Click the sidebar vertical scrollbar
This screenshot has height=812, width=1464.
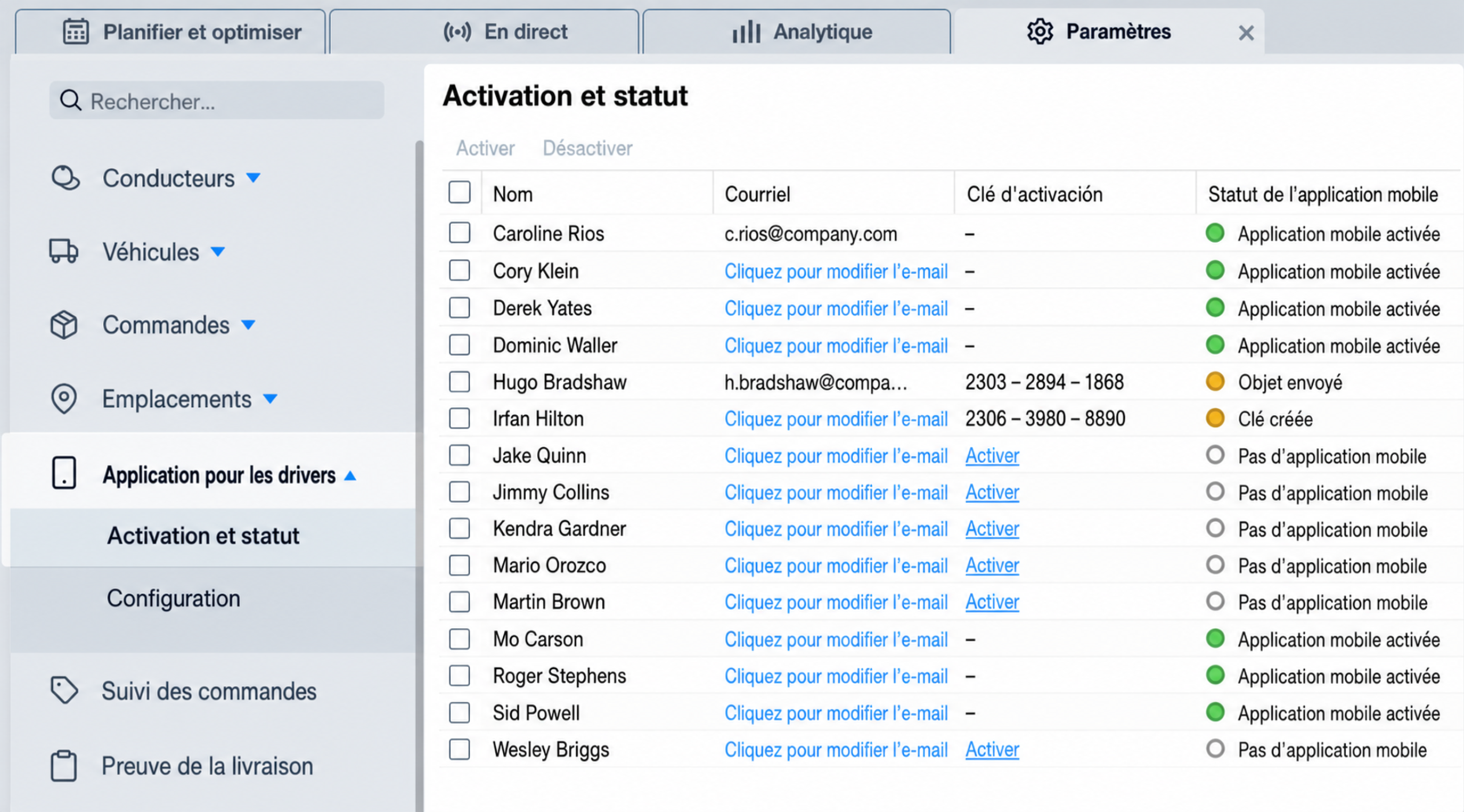click(x=420, y=476)
